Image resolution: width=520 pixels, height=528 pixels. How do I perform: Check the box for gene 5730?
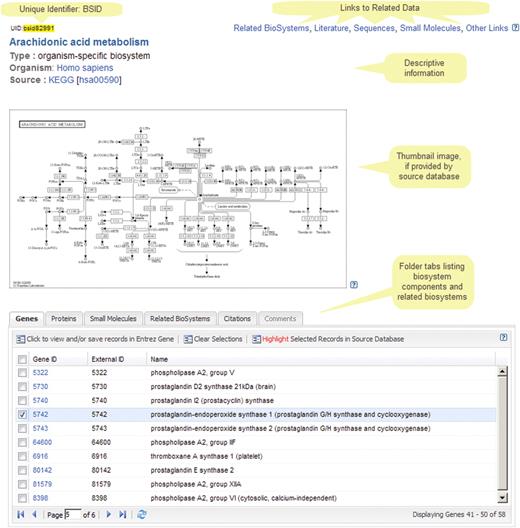point(22,387)
